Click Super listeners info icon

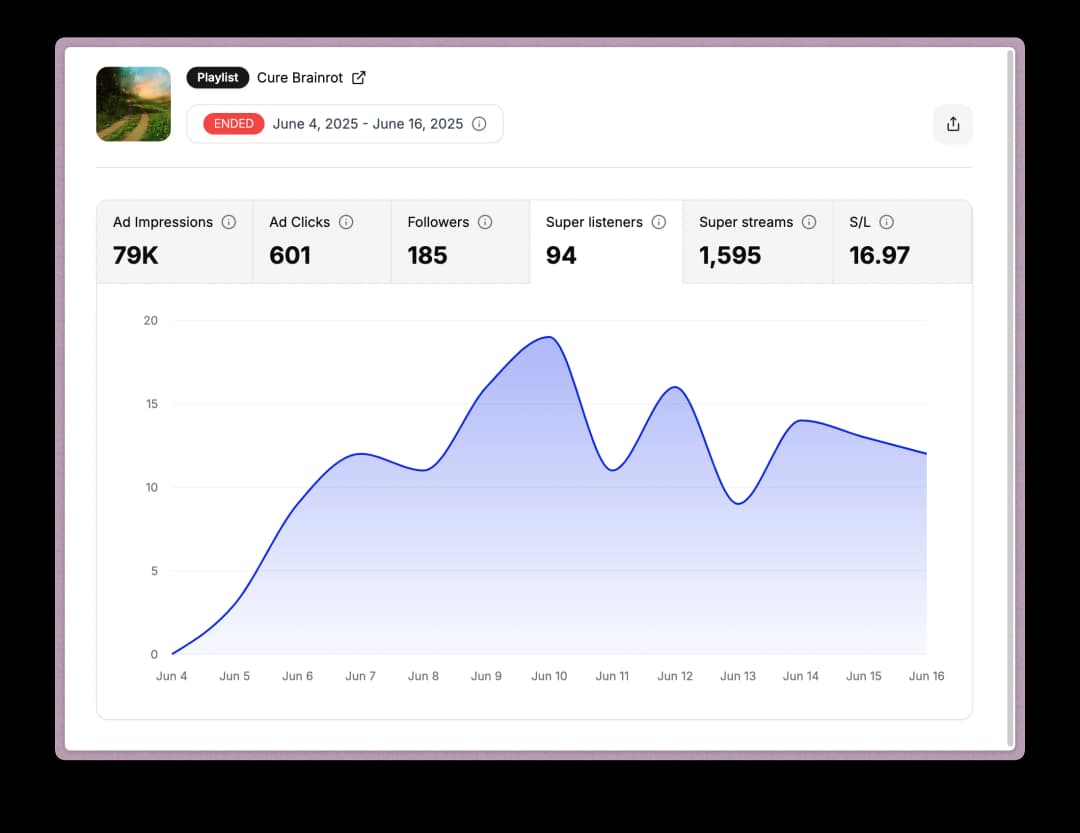(x=659, y=222)
